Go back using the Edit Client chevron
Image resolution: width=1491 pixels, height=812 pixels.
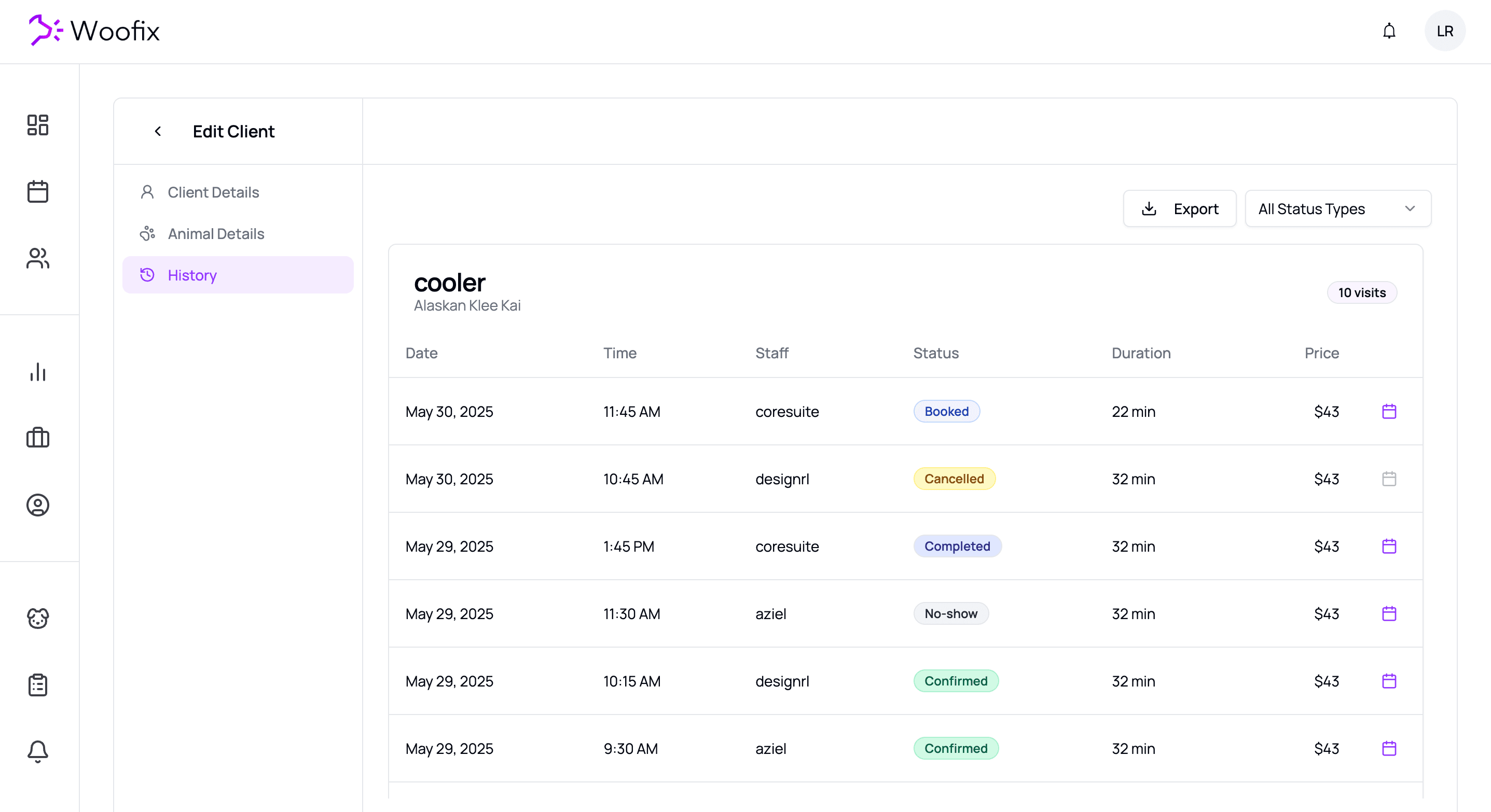pos(158,131)
